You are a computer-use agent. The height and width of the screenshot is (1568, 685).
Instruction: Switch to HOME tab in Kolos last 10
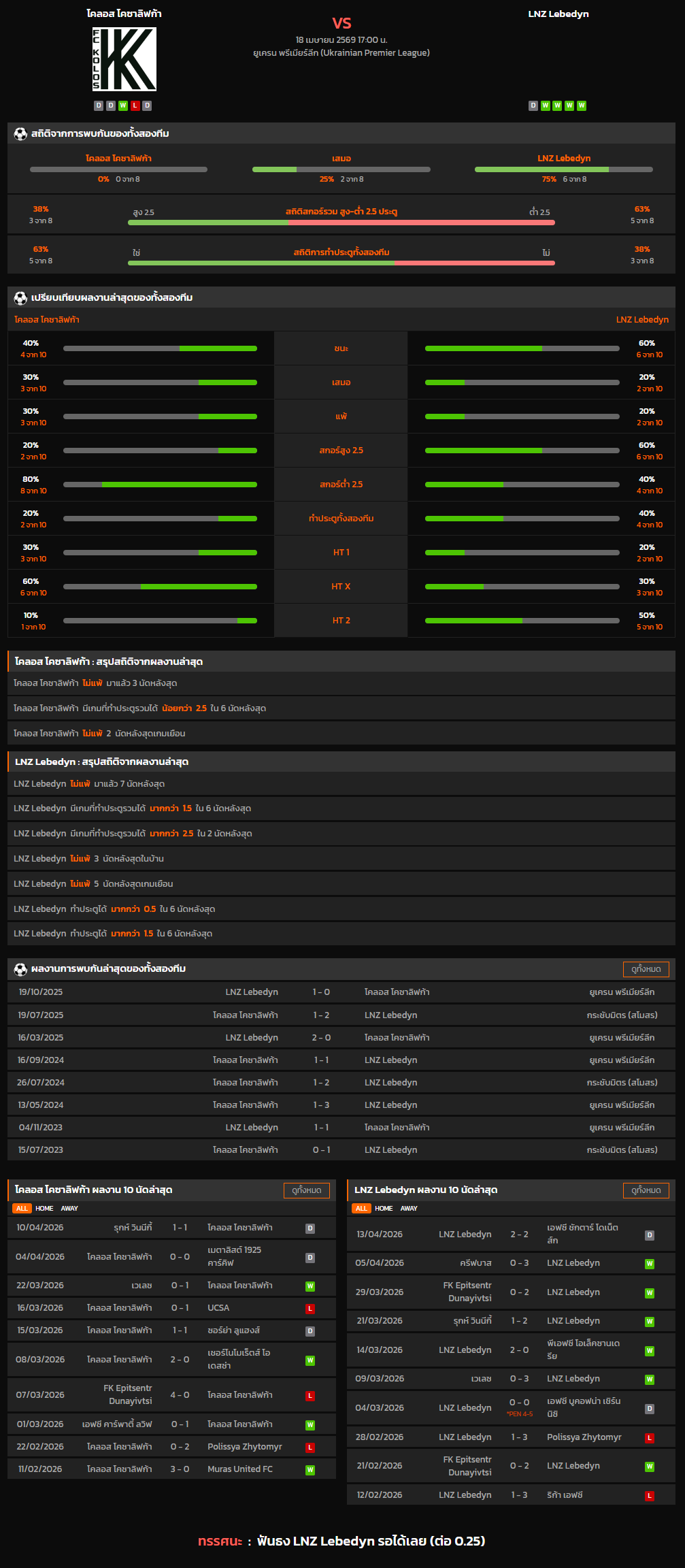44,1209
